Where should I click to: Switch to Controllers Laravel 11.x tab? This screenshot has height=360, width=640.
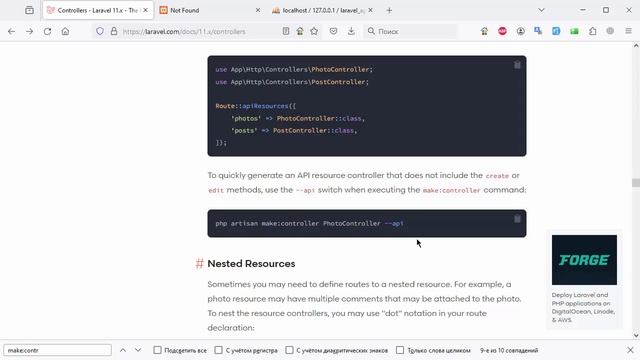coord(98,10)
